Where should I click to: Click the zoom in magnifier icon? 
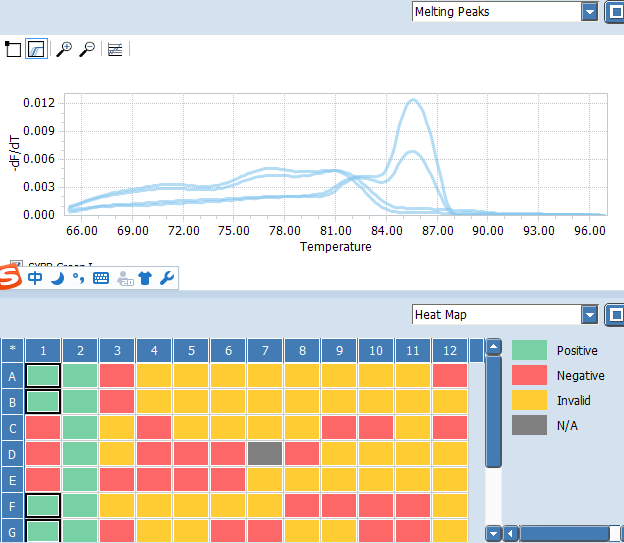(64, 49)
